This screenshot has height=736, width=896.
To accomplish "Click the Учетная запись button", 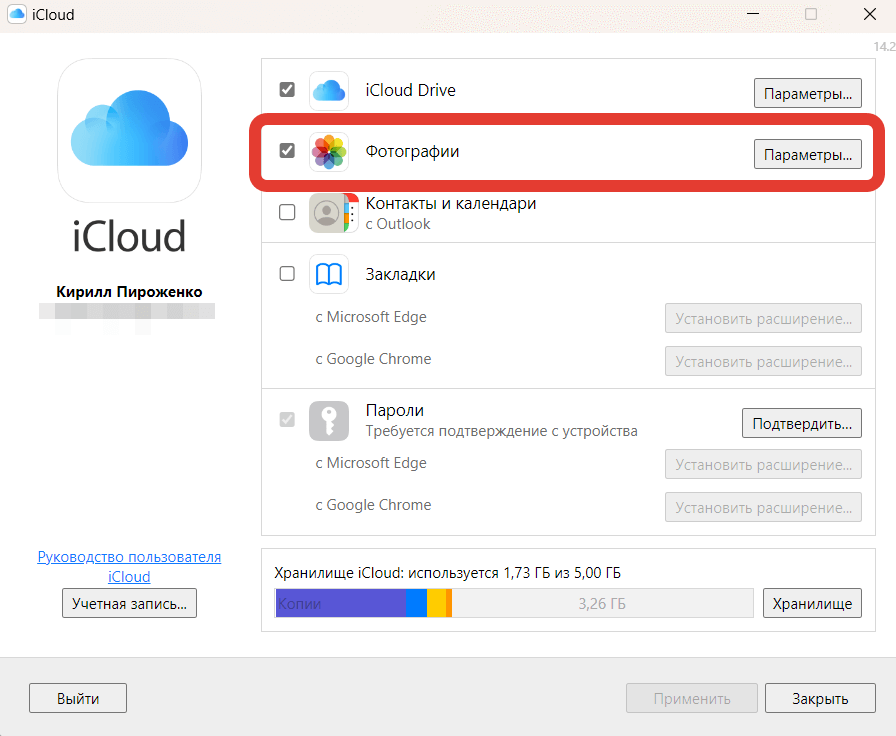I will (129, 603).
